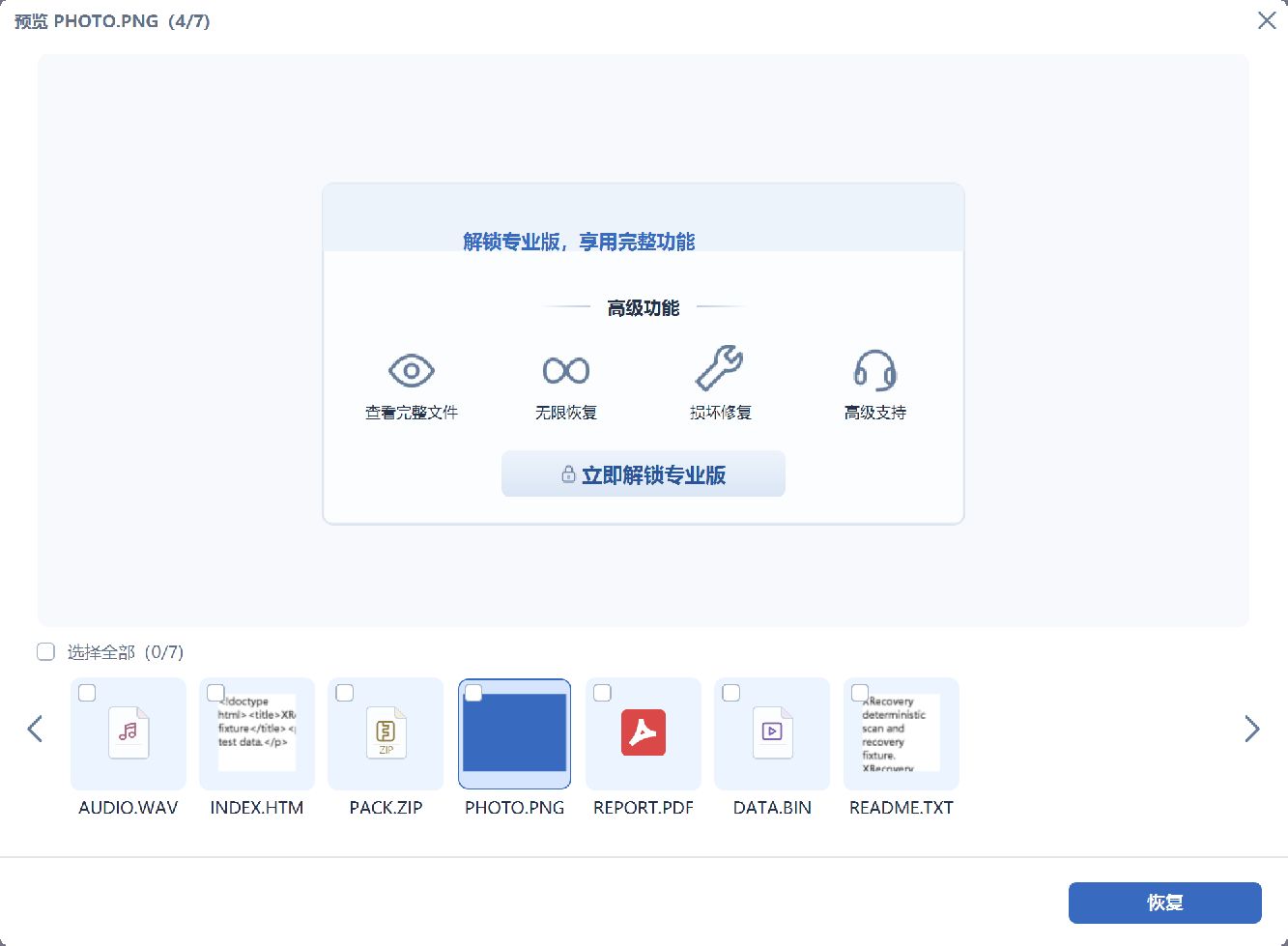Select the DATA.BIN video file icon
Screen dimensions: 1288x946
click(773, 732)
